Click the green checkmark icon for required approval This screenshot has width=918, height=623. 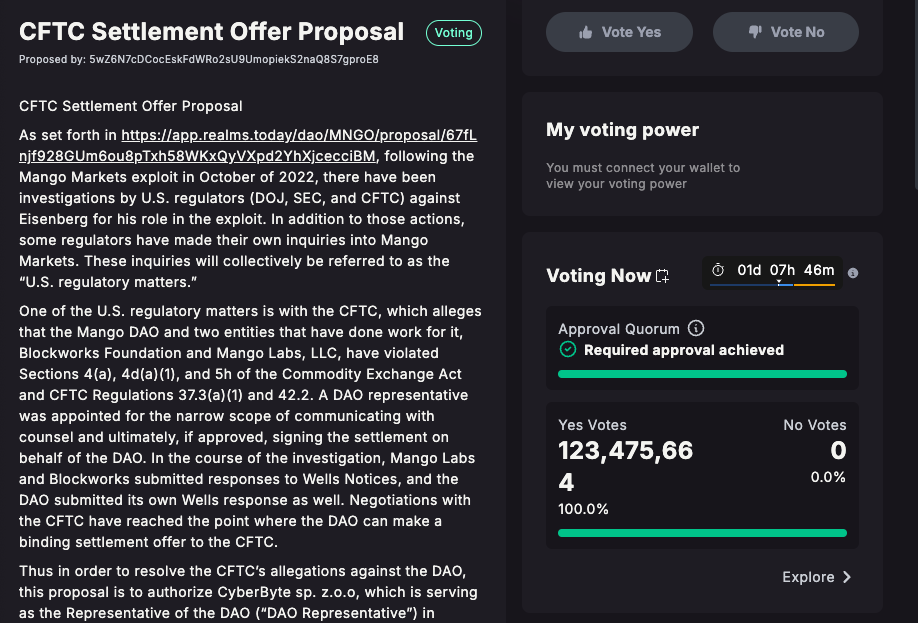coord(568,350)
